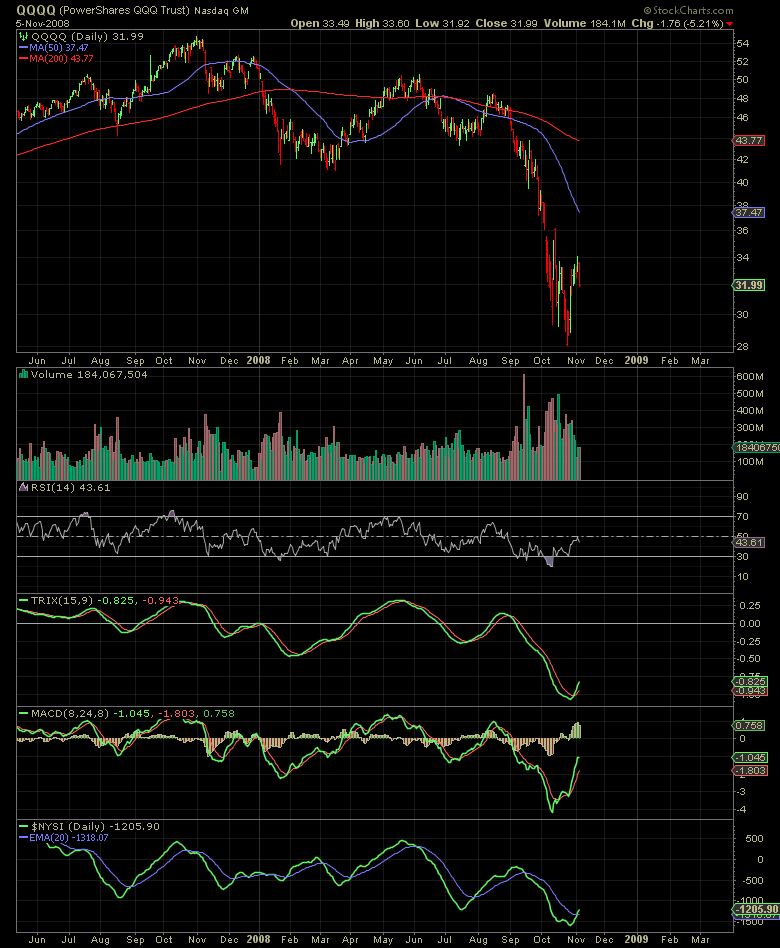Click the green 31.99 last price tag
This screenshot has width=780, height=948.
click(x=749, y=285)
